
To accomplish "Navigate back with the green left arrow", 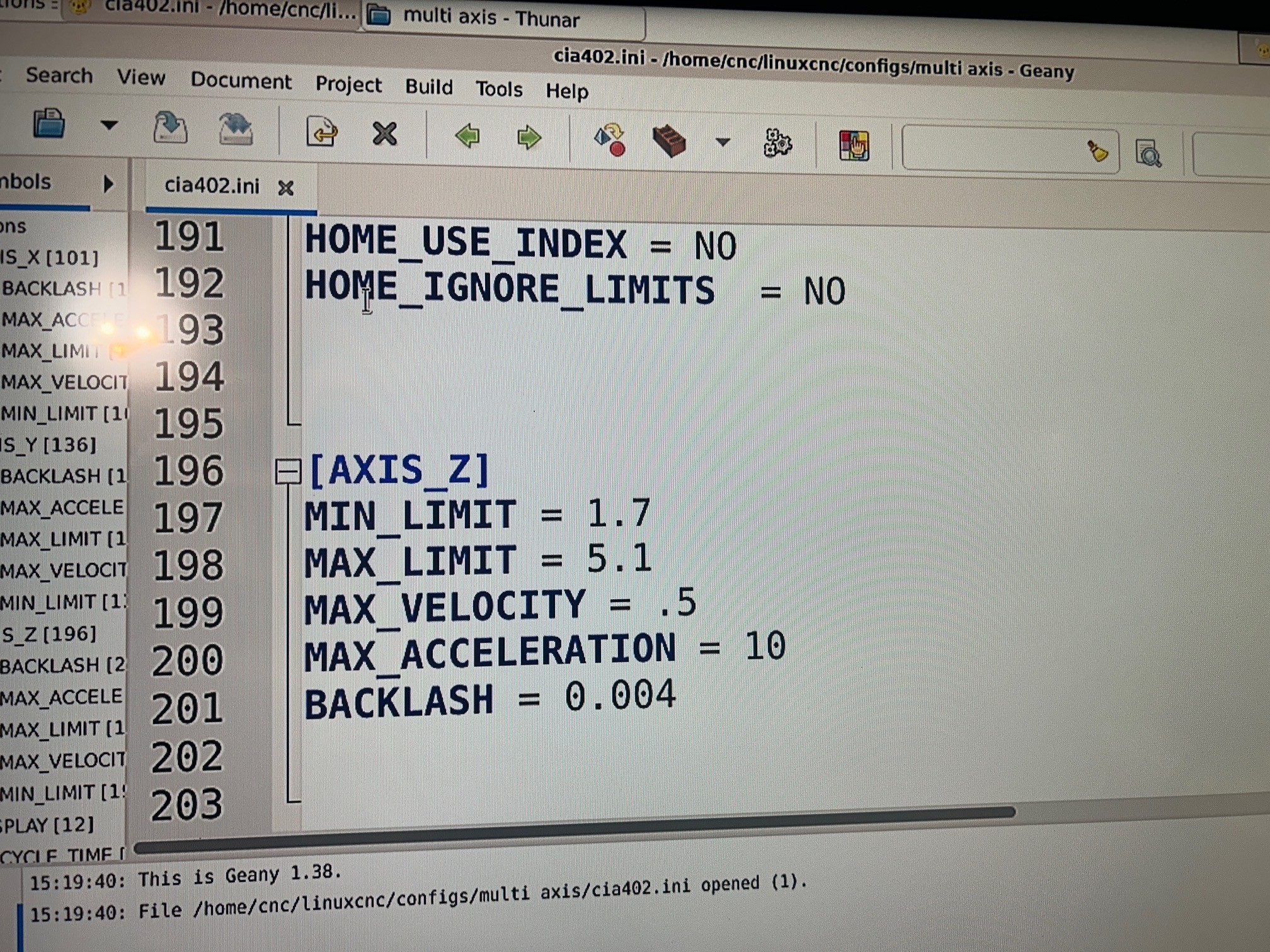I will pyautogui.click(x=467, y=136).
